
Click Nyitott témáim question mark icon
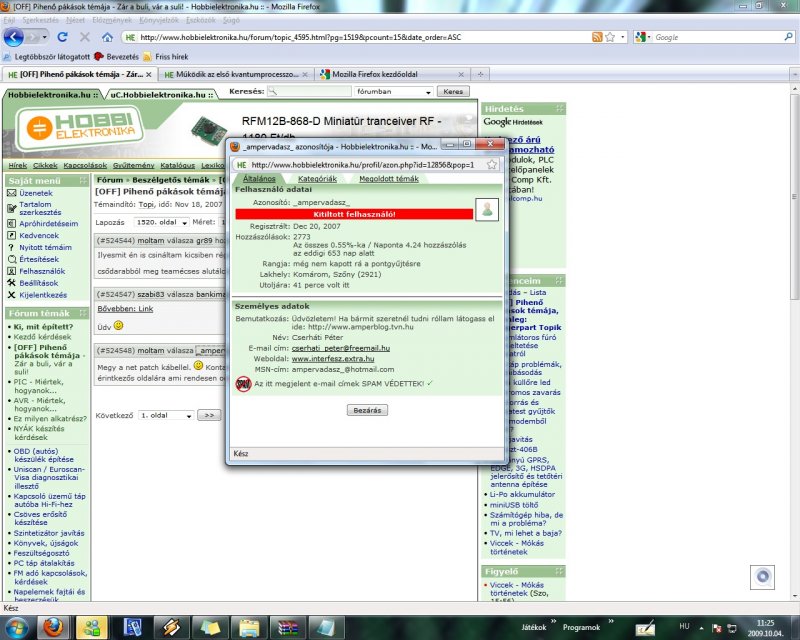coord(12,247)
